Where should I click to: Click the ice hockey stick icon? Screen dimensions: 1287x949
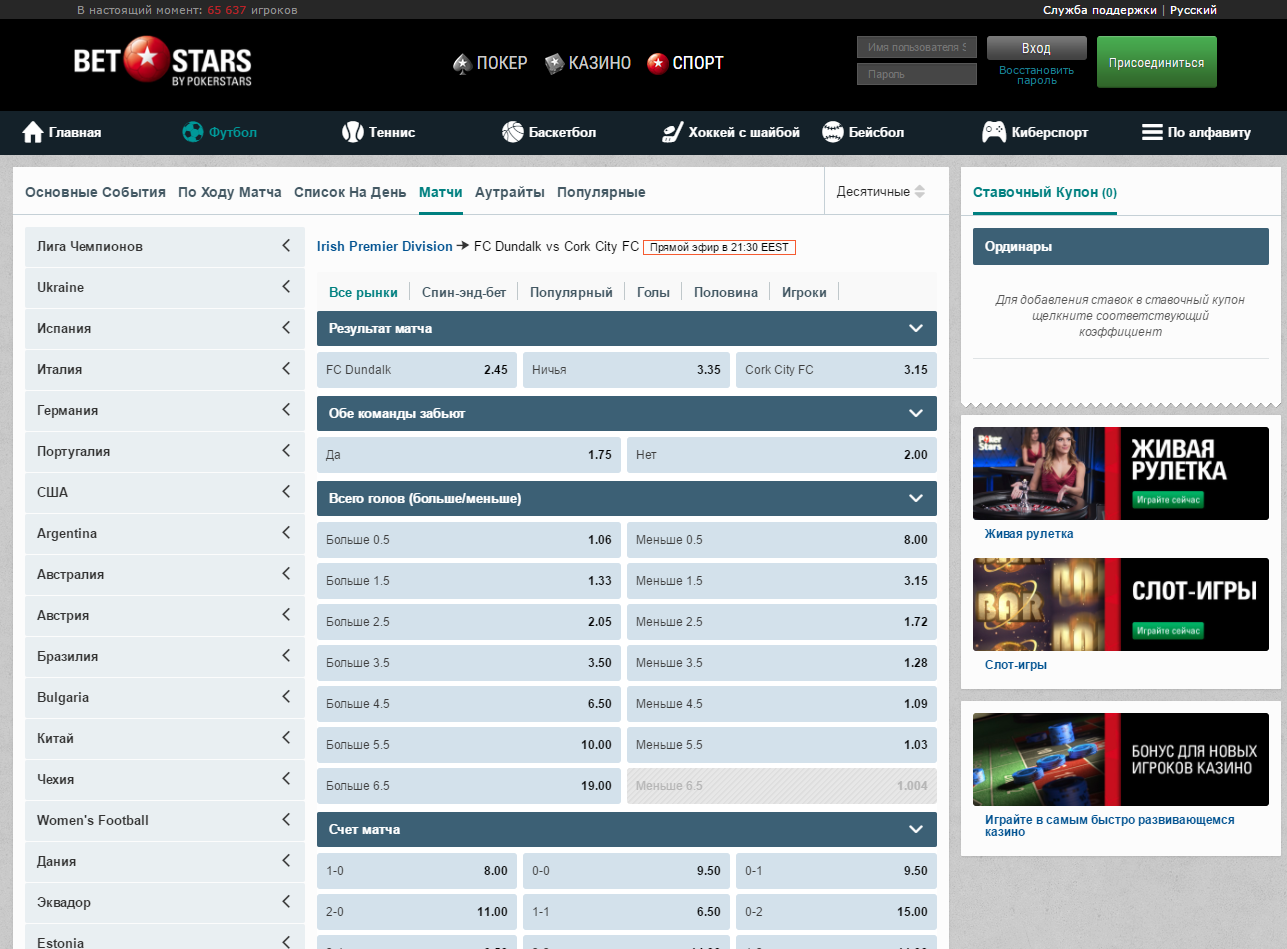673,132
